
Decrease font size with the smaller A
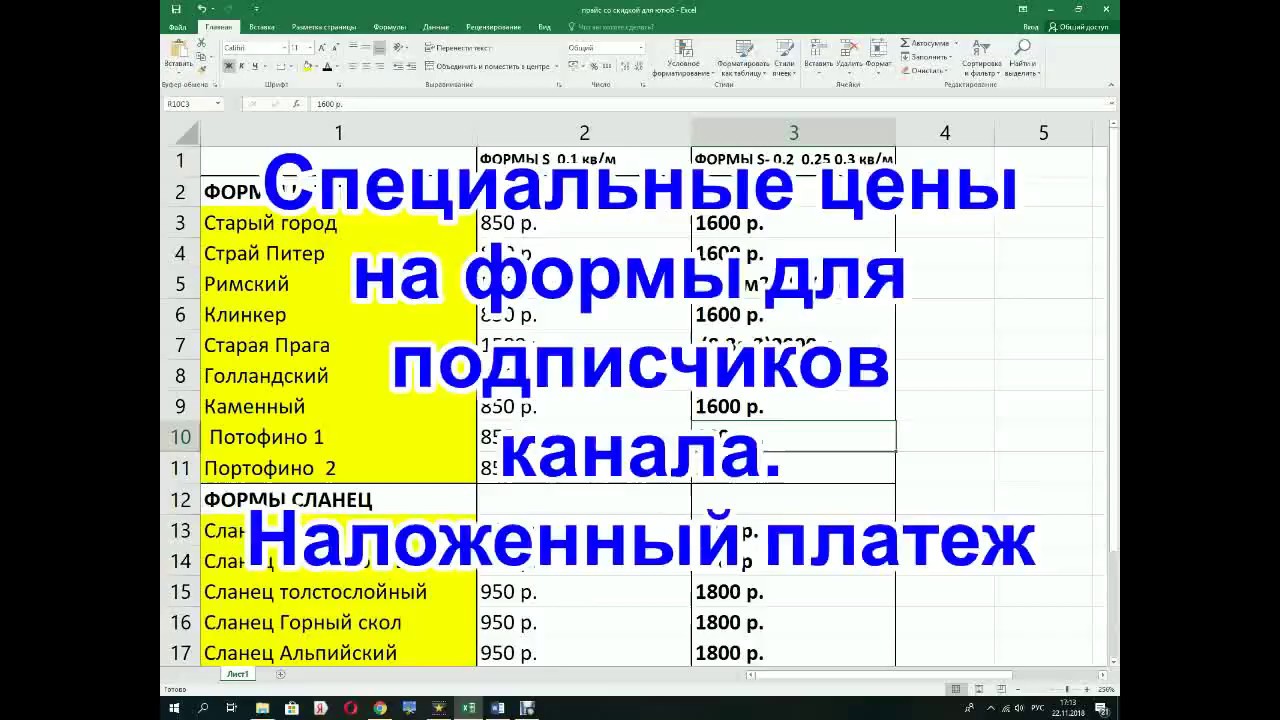pos(335,47)
